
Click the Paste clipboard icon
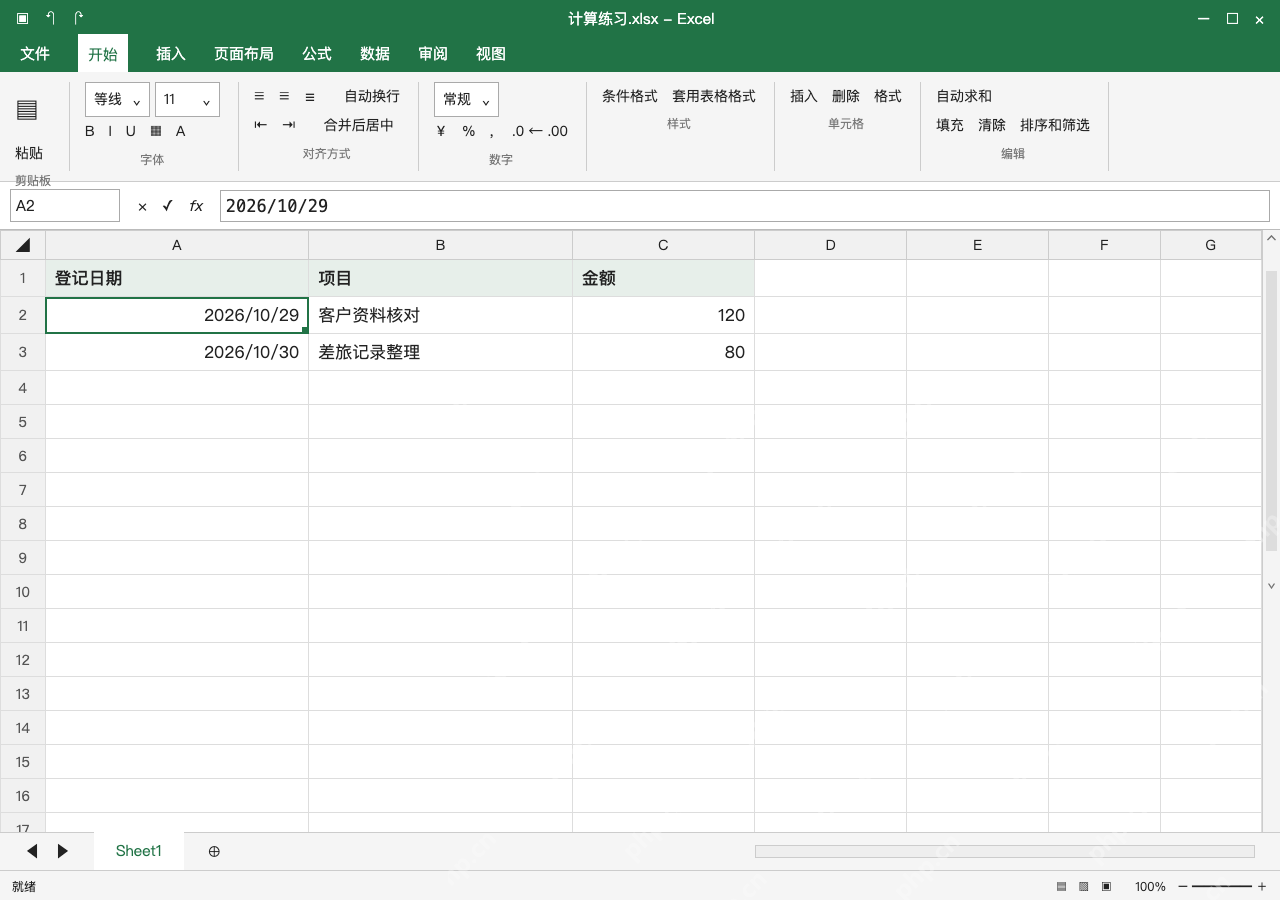27,110
